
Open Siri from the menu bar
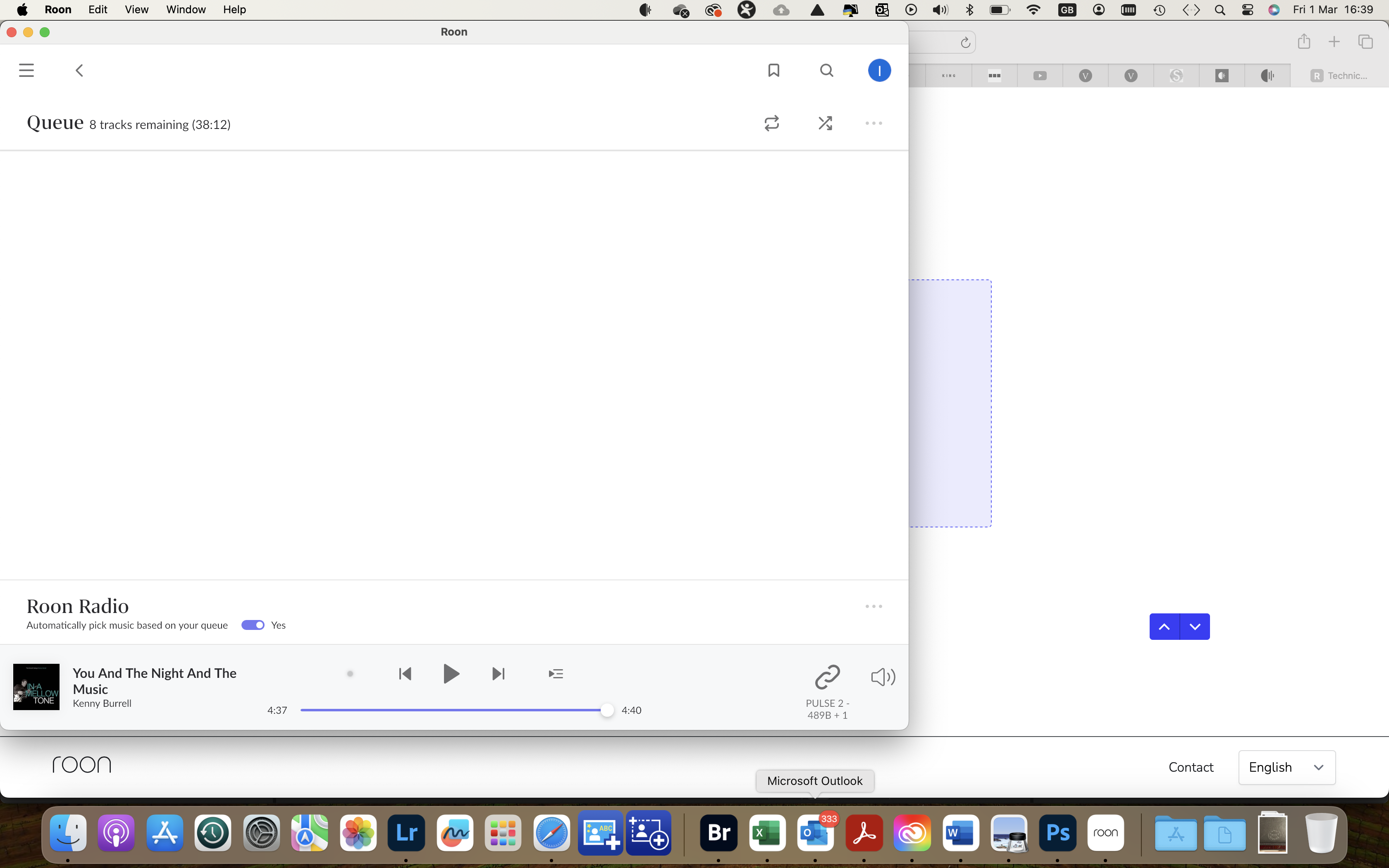[1274, 10]
